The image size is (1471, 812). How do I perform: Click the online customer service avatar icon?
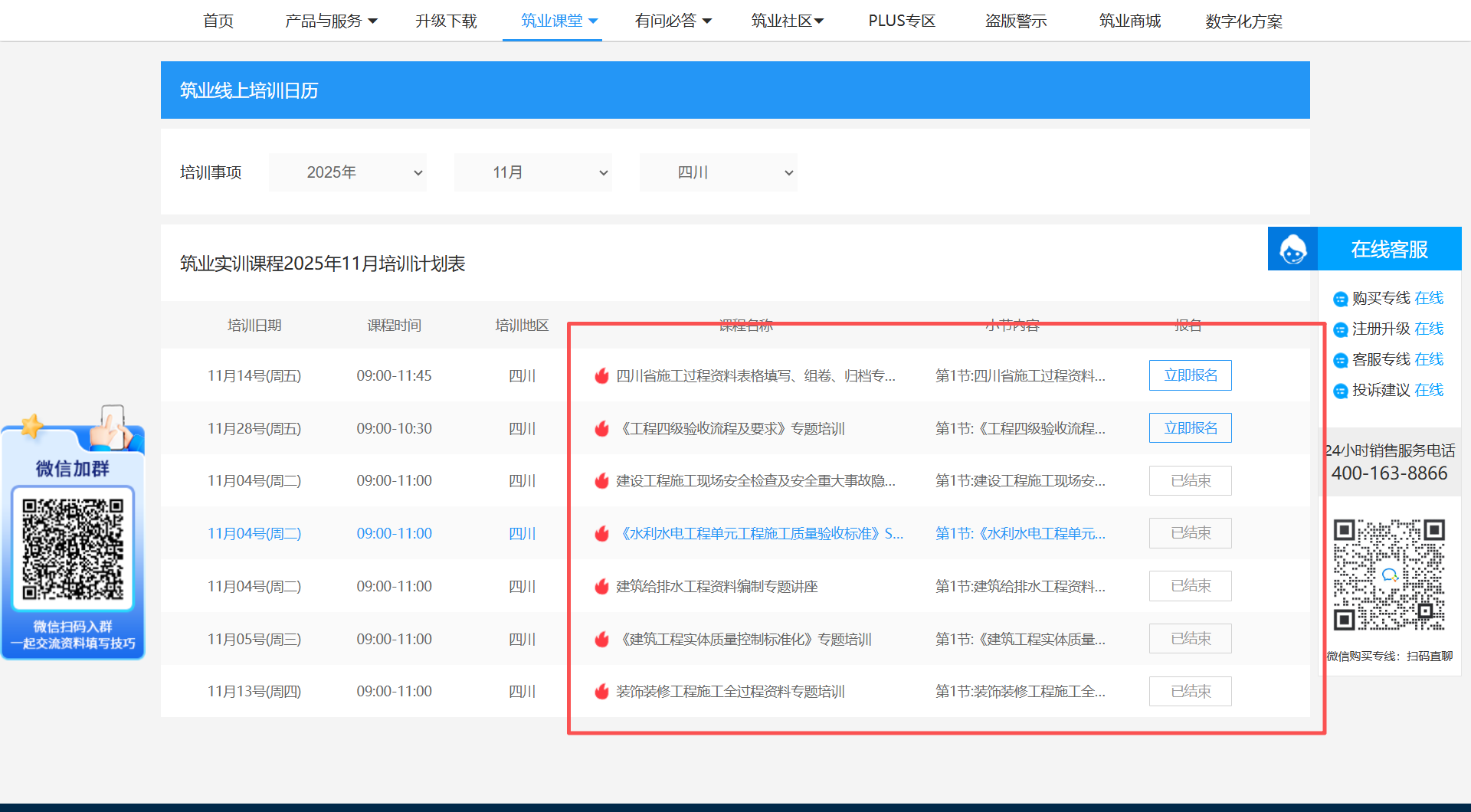(1292, 249)
